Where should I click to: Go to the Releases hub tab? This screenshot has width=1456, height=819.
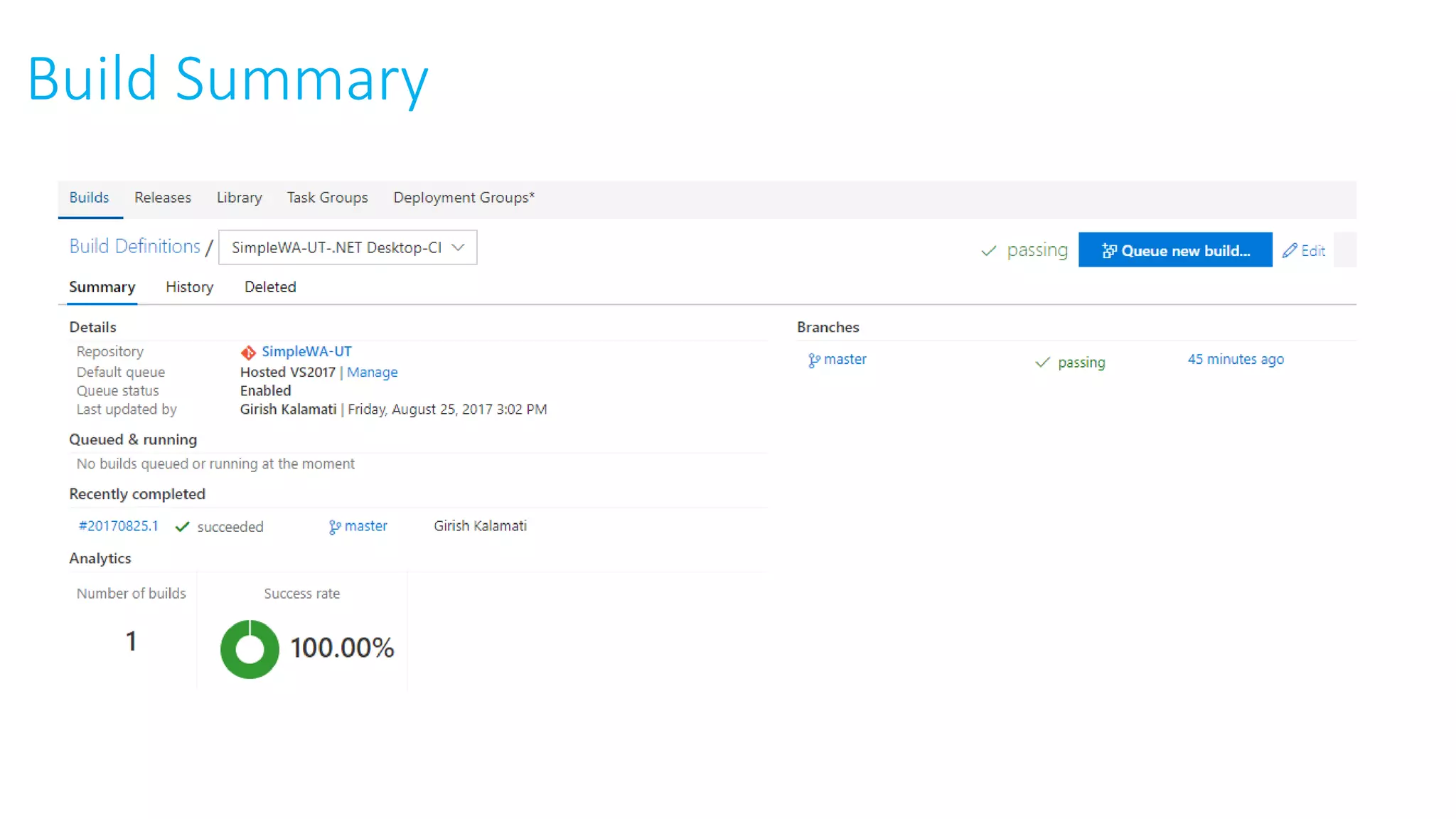(x=163, y=198)
